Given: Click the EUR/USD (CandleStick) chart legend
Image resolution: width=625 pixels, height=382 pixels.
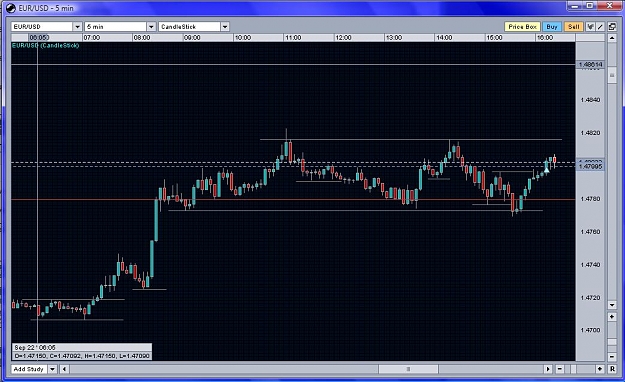Looking at the screenshot, I should pyautogui.click(x=45, y=45).
